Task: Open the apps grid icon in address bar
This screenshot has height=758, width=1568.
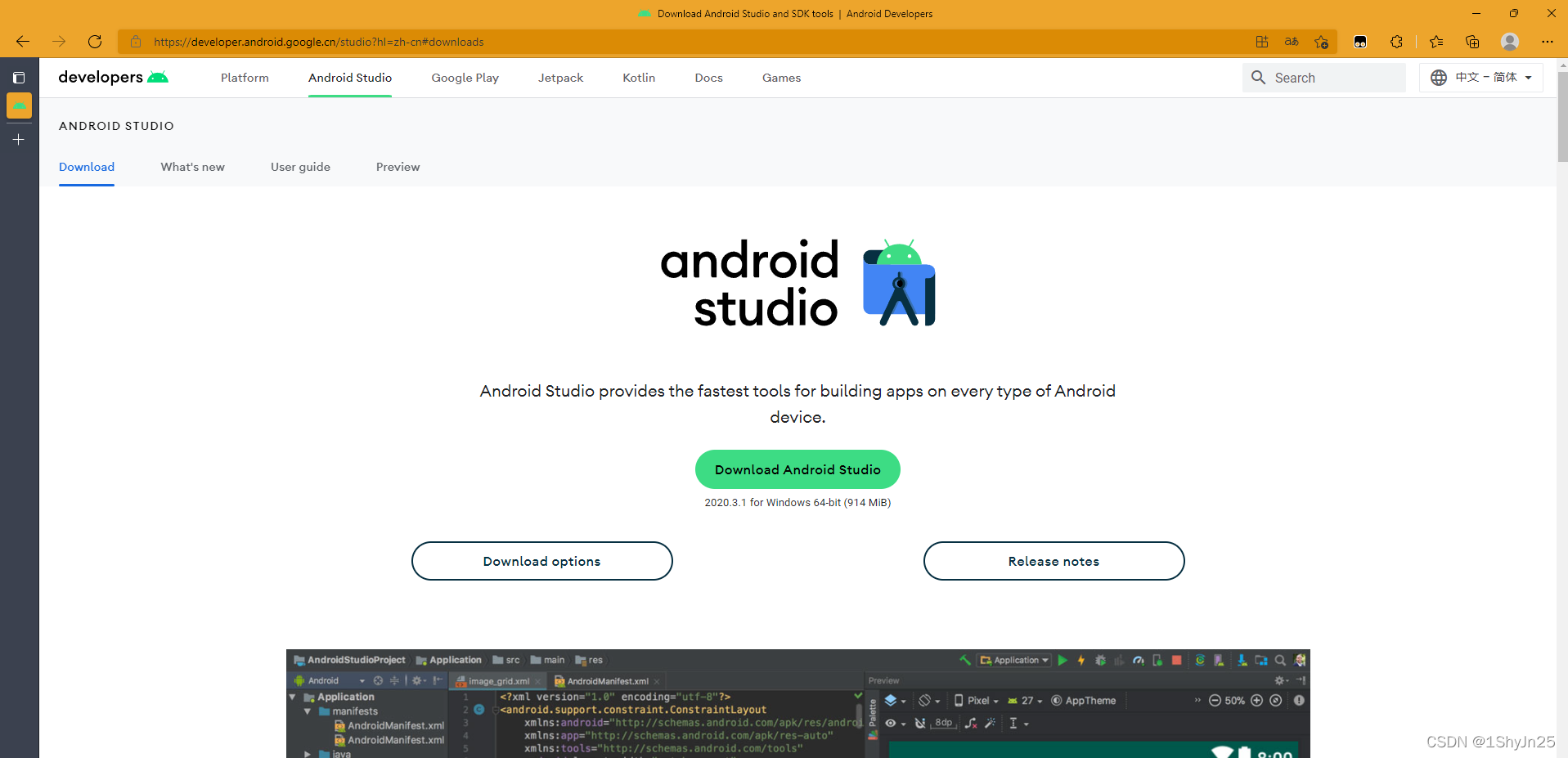Action: pyautogui.click(x=1262, y=42)
